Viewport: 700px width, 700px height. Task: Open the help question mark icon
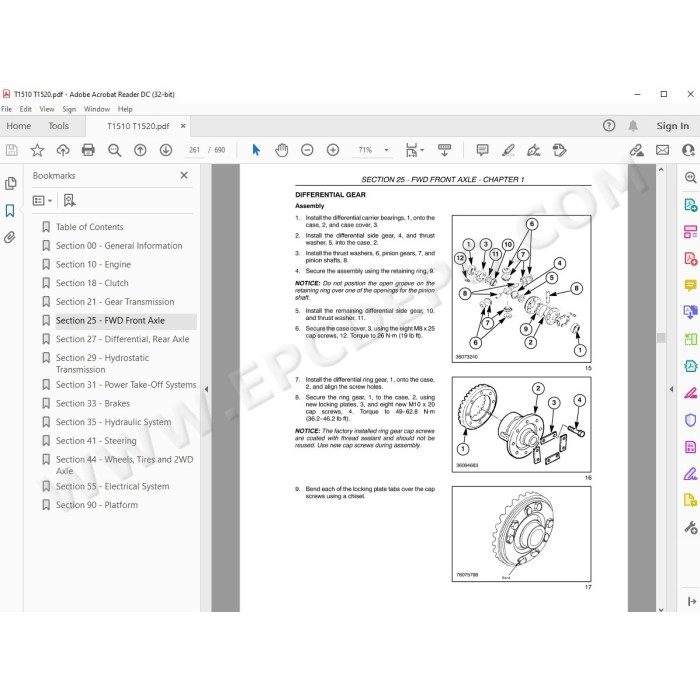click(x=608, y=126)
